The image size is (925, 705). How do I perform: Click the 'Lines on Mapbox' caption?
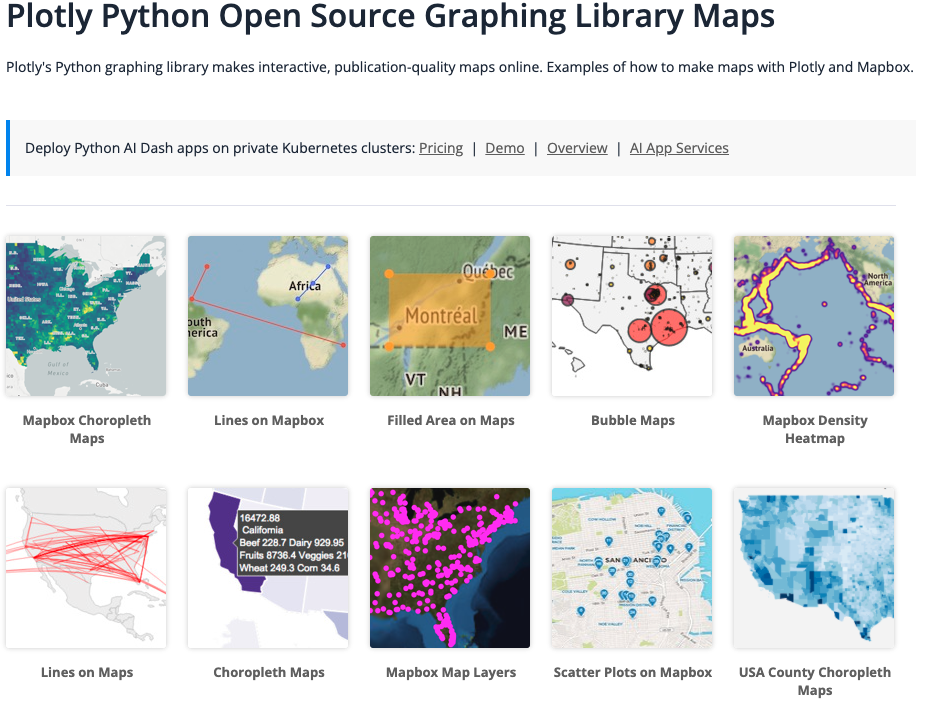[269, 420]
